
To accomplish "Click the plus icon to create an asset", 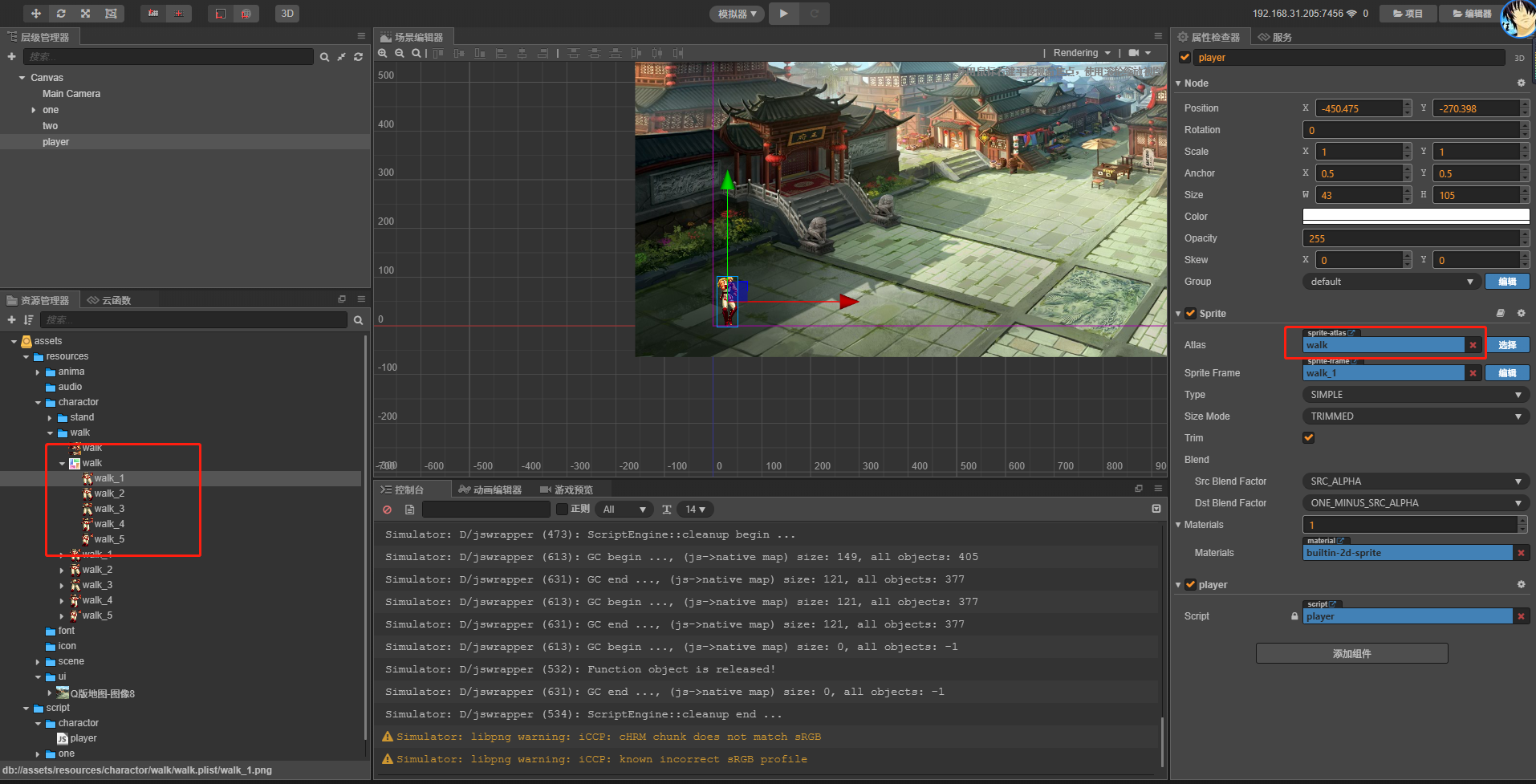I will coord(11,319).
